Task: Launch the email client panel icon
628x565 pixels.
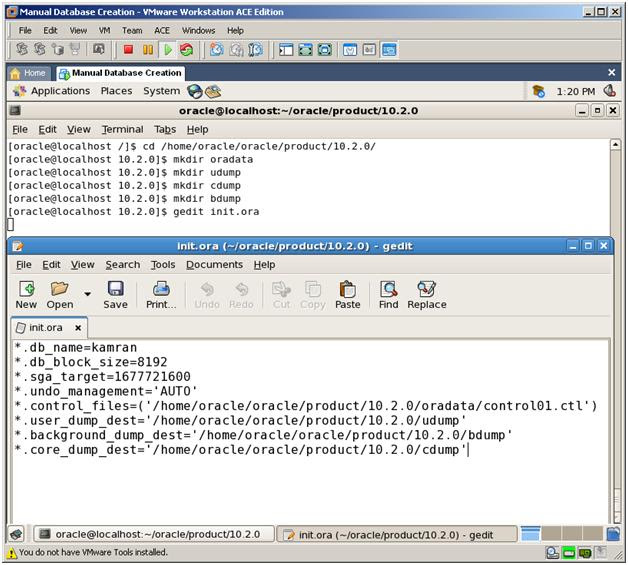Action: point(213,91)
